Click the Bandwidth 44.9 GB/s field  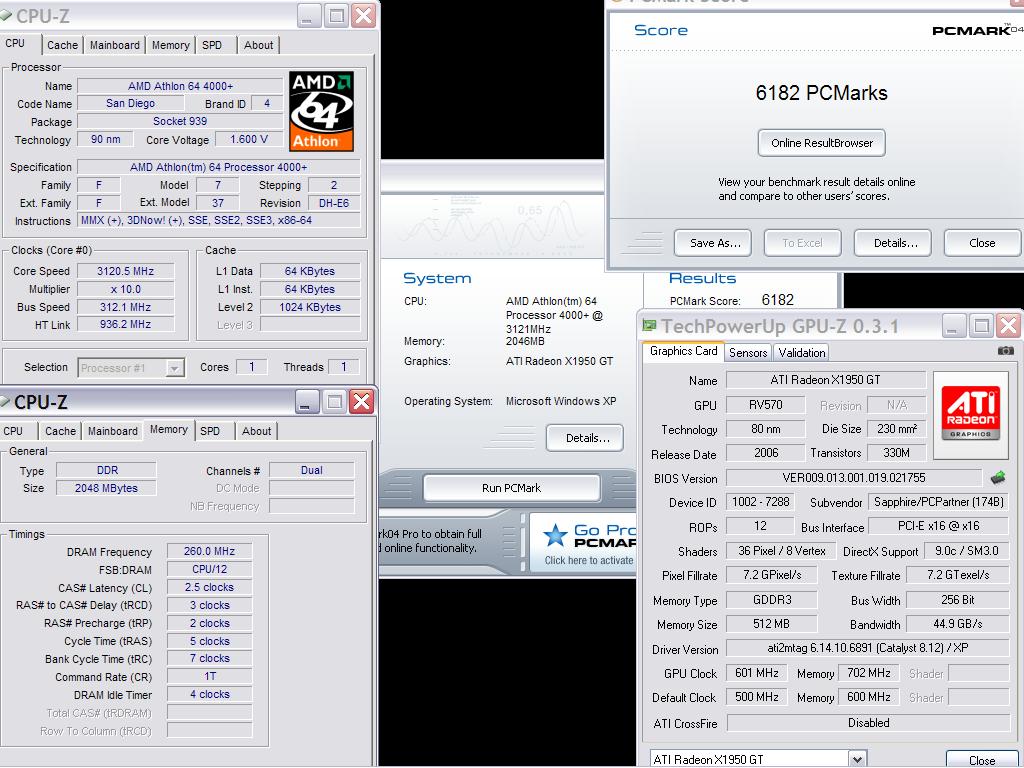[957, 624]
